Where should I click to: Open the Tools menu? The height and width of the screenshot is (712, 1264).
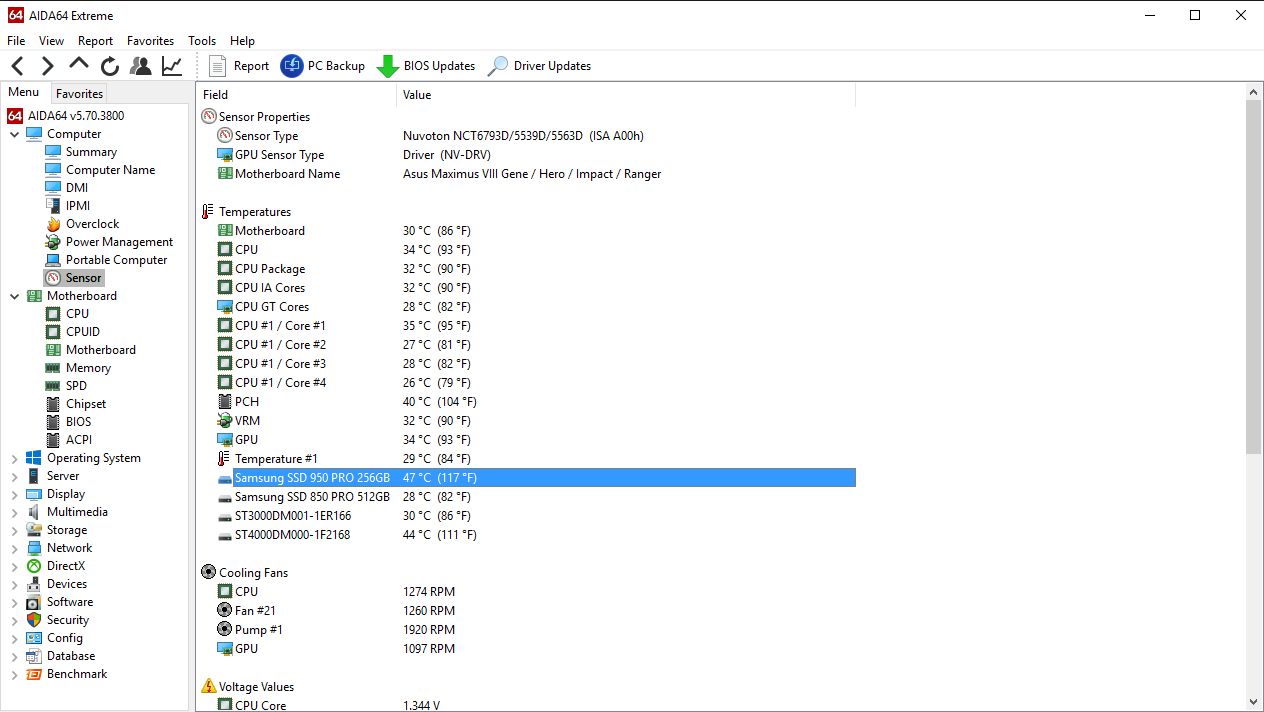coord(202,41)
